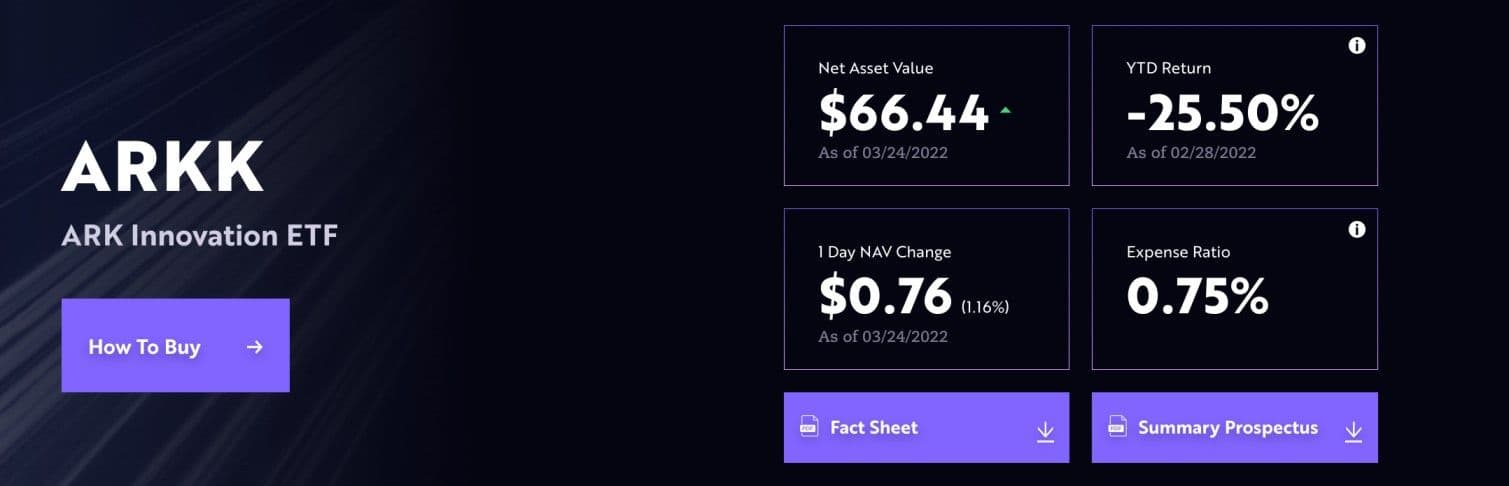Click the info icon on YTD Return card
The height and width of the screenshot is (486, 1509).
1357,46
